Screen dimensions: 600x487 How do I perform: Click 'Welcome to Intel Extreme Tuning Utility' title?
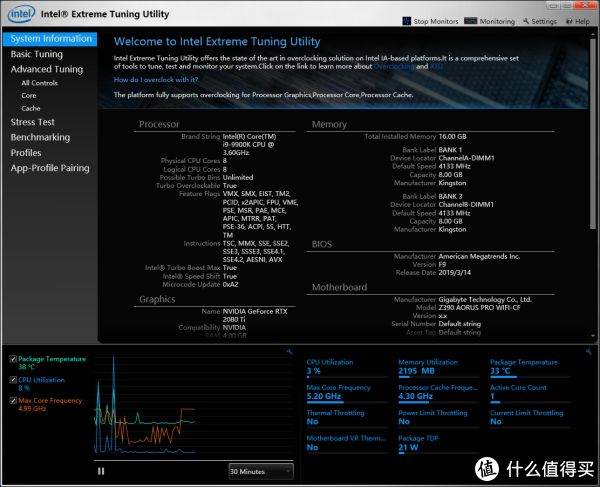[x=217, y=41]
